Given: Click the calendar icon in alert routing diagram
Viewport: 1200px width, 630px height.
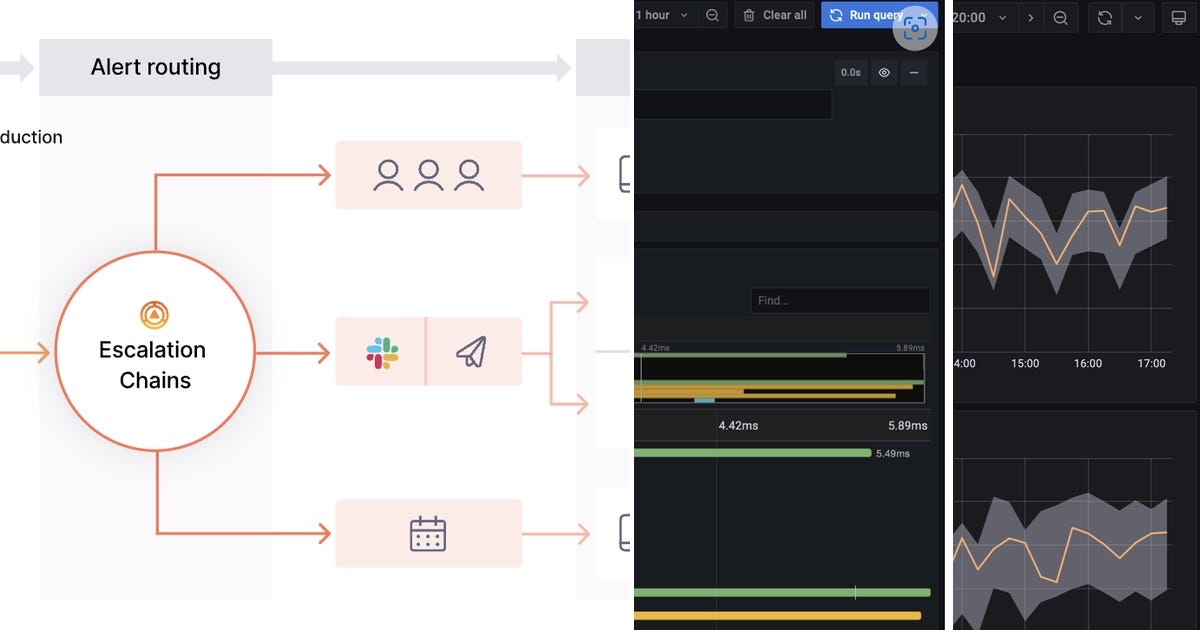Looking at the screenshot, I should (x=428, y=533).
